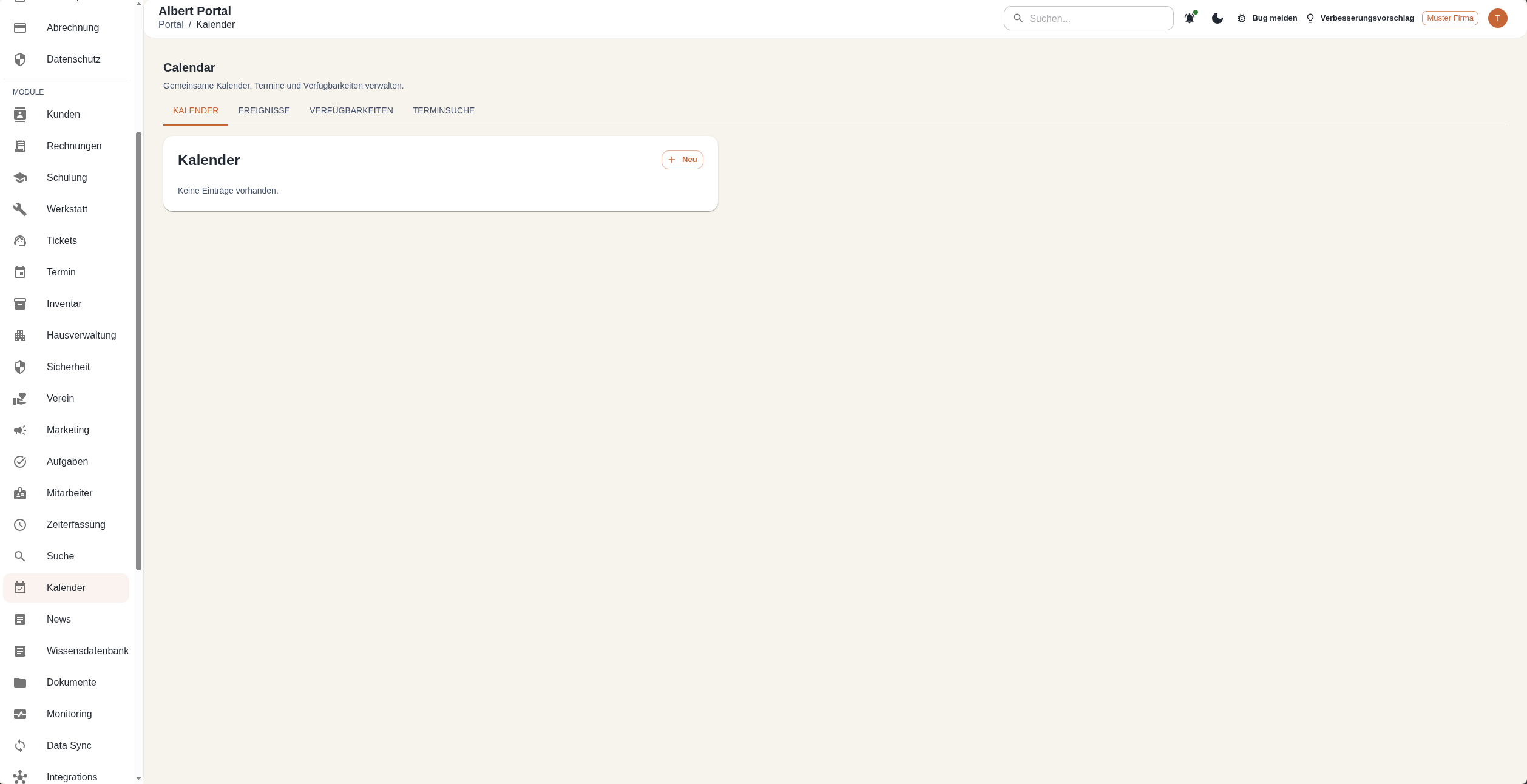Open the Mitarbeiter badge icon
Viewport: 1527px width, 784px height.
(20, 493)
